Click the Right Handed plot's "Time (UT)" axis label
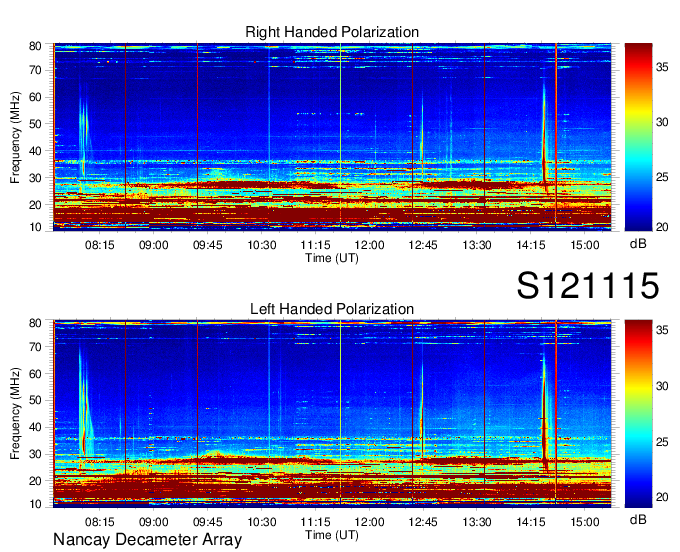The image size is (680, 552). 332,258
